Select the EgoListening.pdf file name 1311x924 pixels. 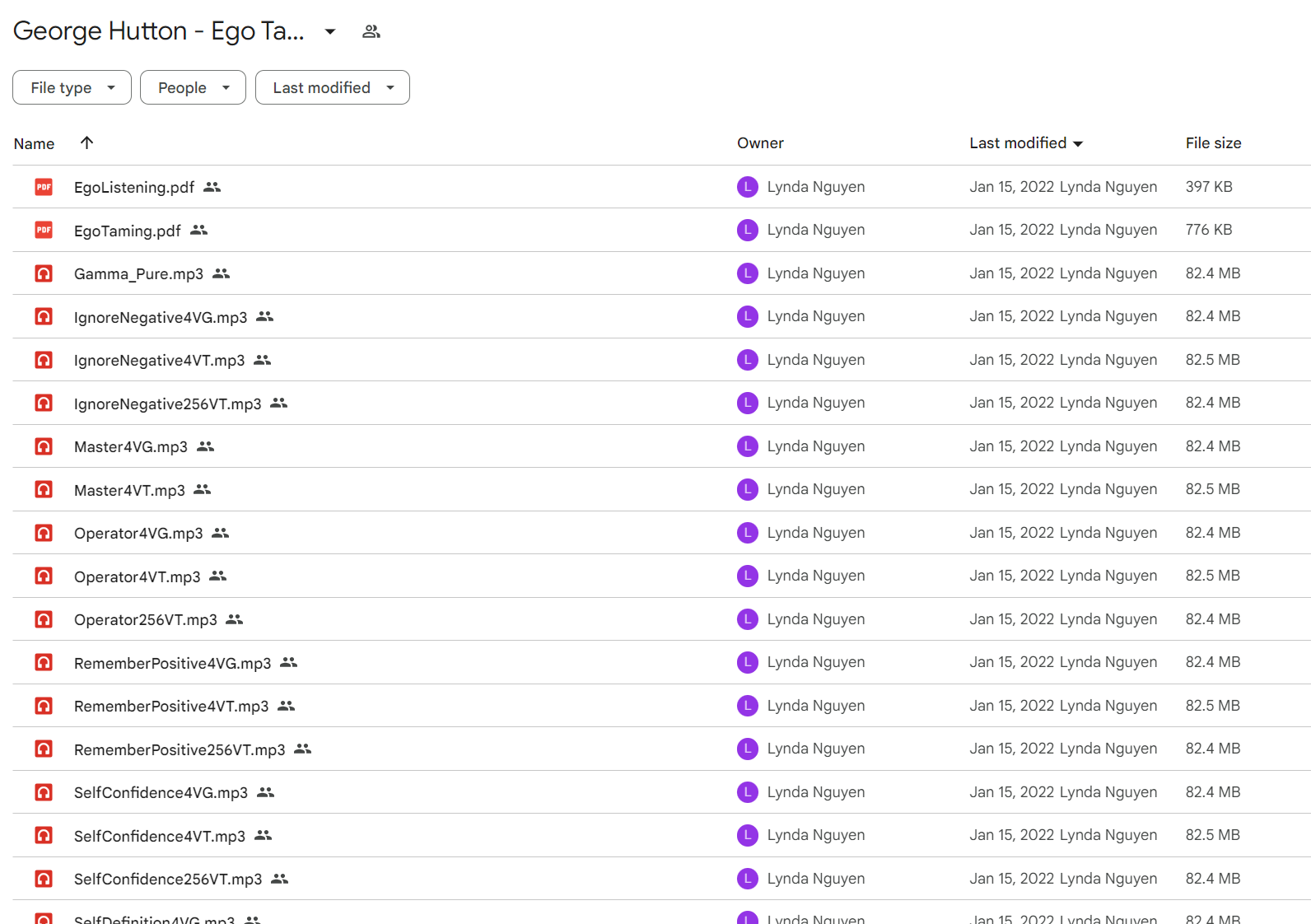(134, 188)
